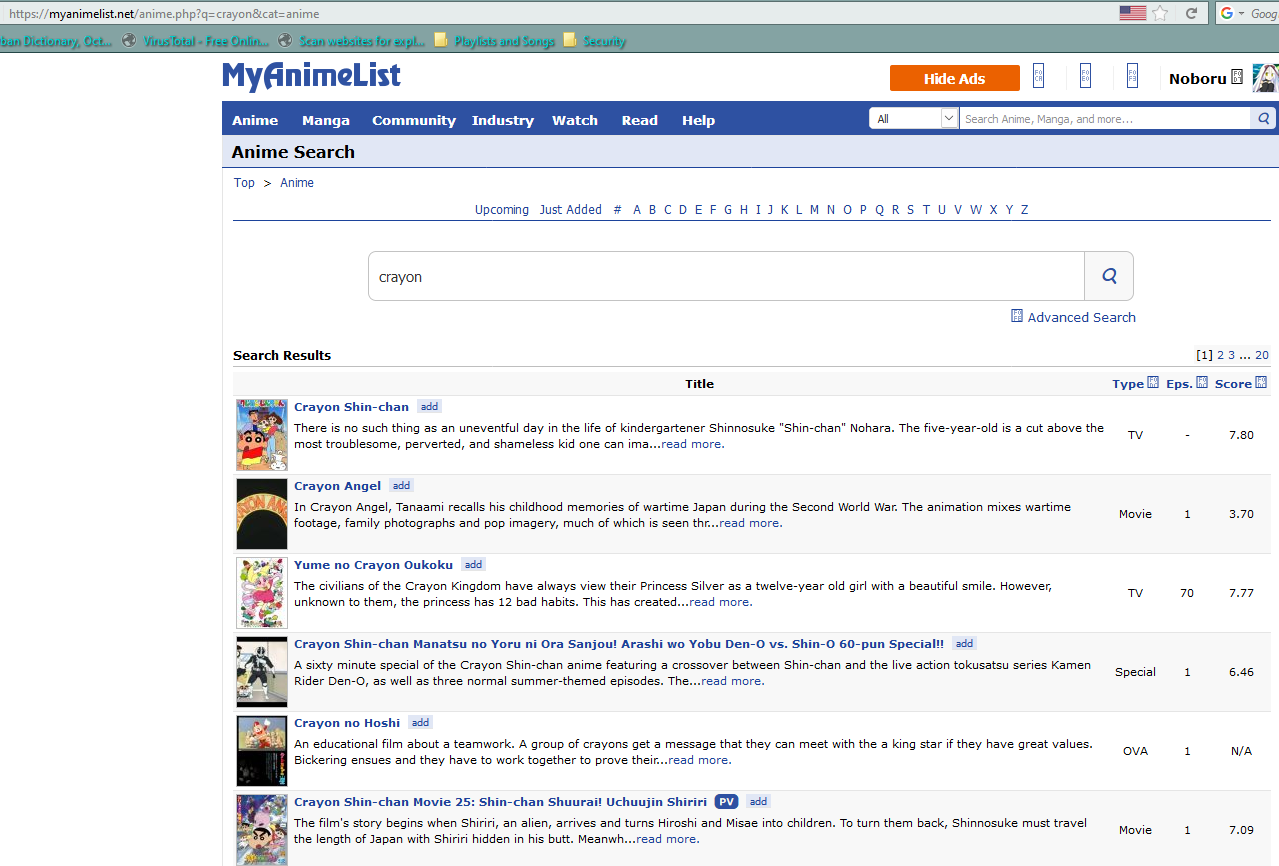This screenshot has height=866, width=1279.
Task: Click the US flag icon in address bar
Action: pyautogui.click(x=1132, y=13)
